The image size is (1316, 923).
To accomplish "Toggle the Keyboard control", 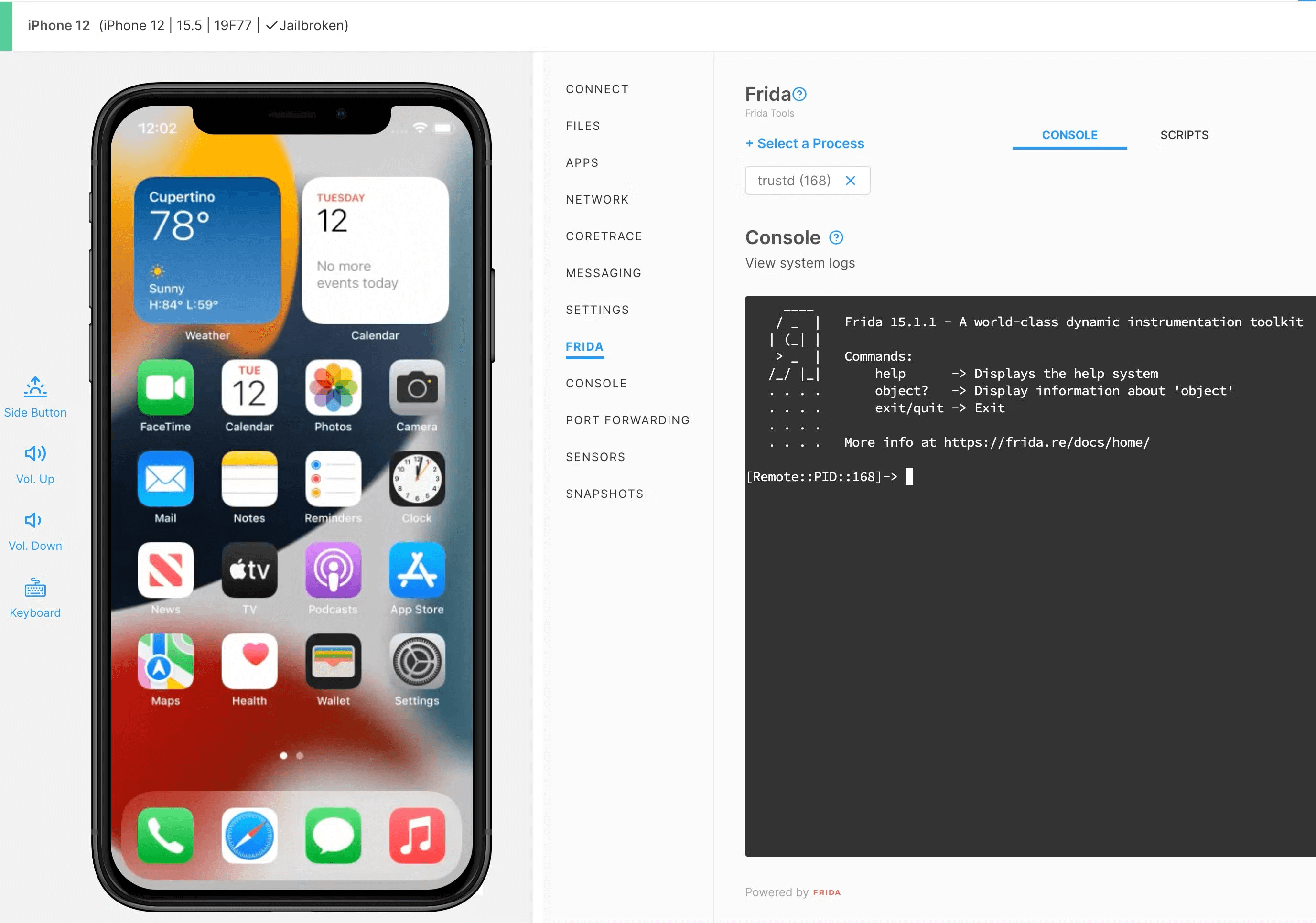I will pyautogui.click(x=35, y=598).
